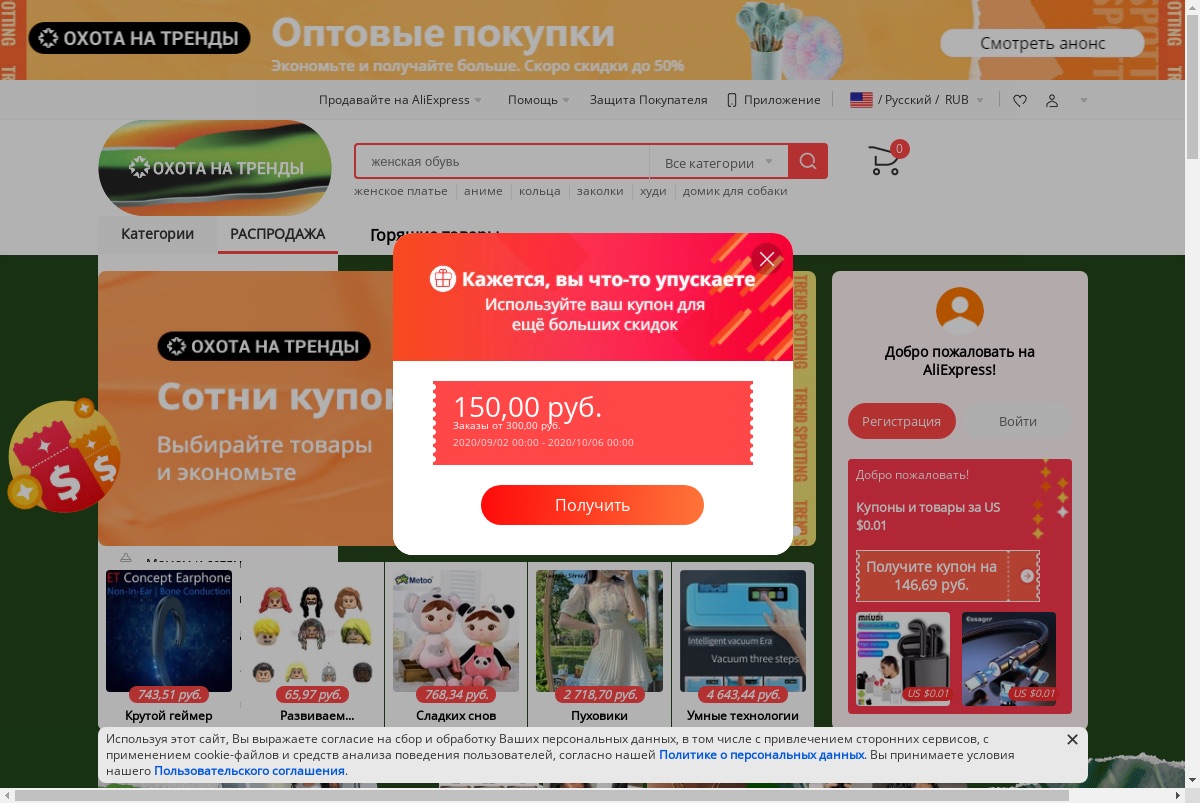Click the search magnifier button
This screenshot has width=1200, height=803.
[x=808, y=161]
